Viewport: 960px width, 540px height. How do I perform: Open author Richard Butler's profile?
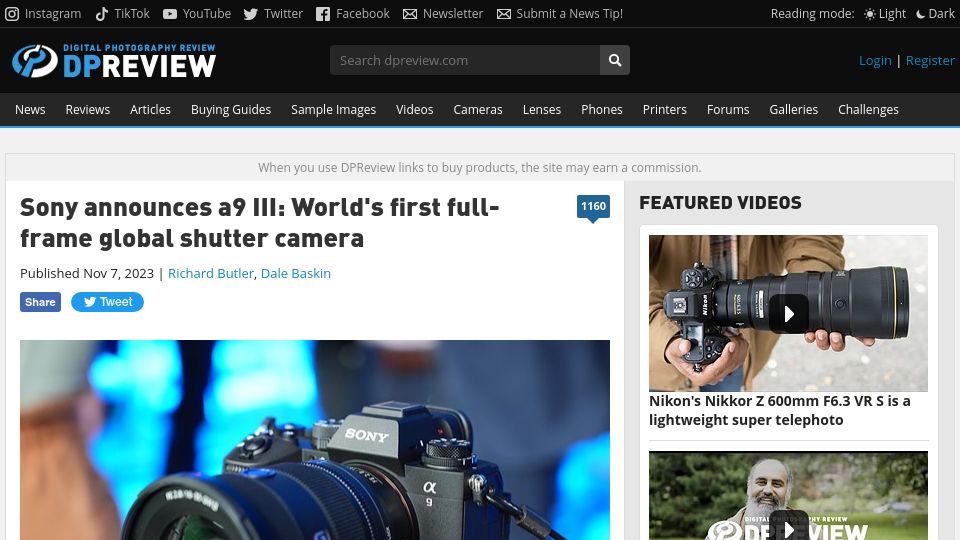click(211, 273)
